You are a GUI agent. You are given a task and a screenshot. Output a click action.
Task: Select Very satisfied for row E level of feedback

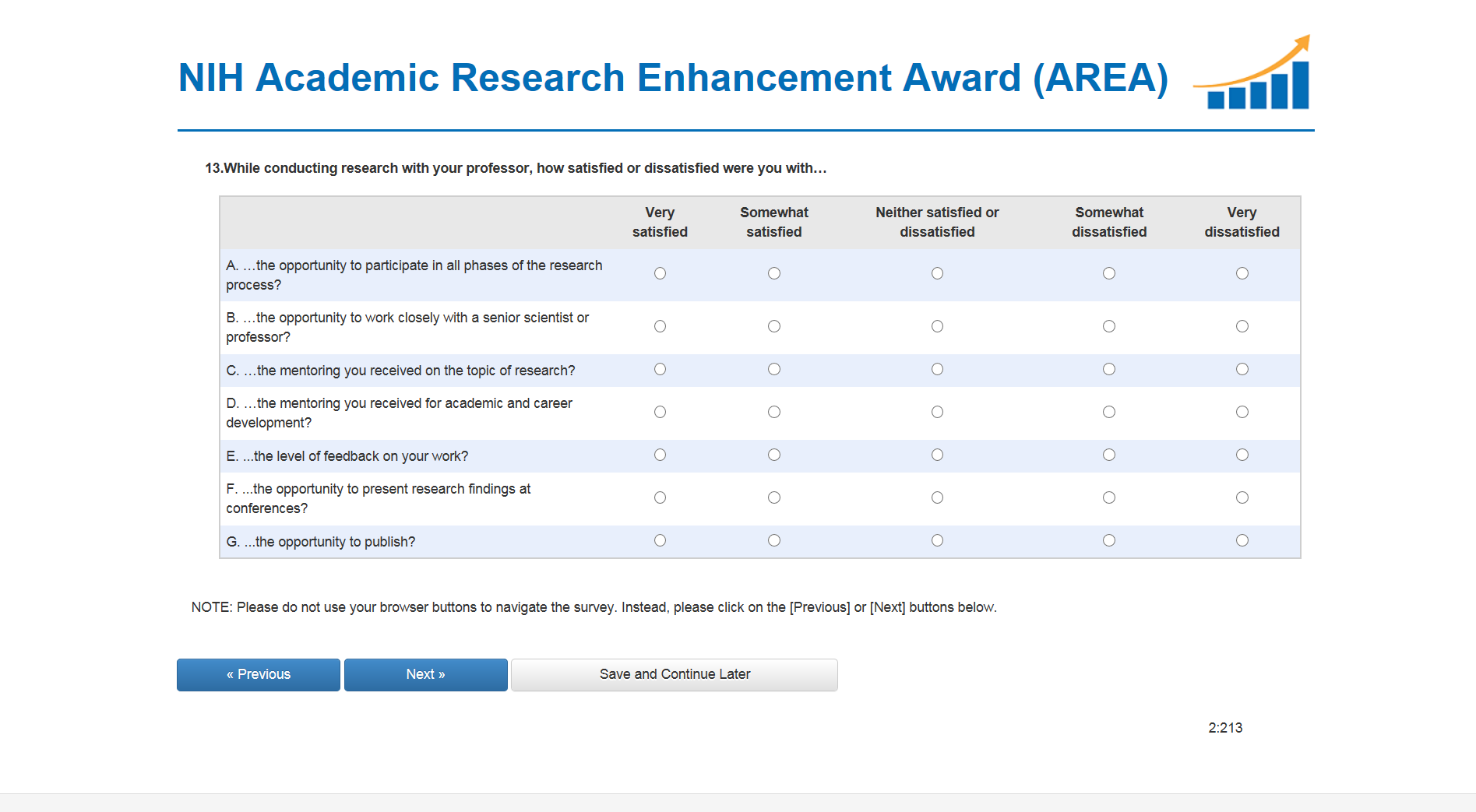[660, 455]
